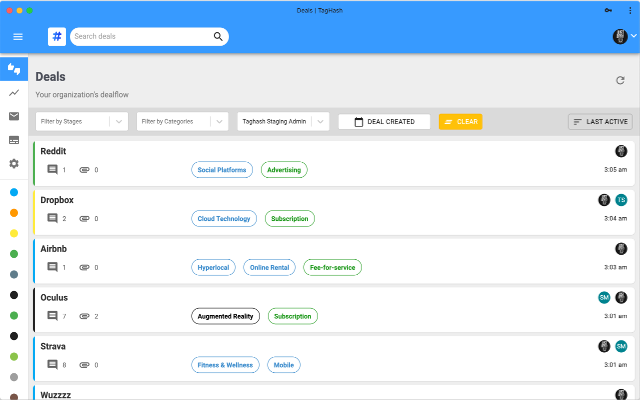
Task: Select the blue color dot in sidebar
Action: click(14, 192)
